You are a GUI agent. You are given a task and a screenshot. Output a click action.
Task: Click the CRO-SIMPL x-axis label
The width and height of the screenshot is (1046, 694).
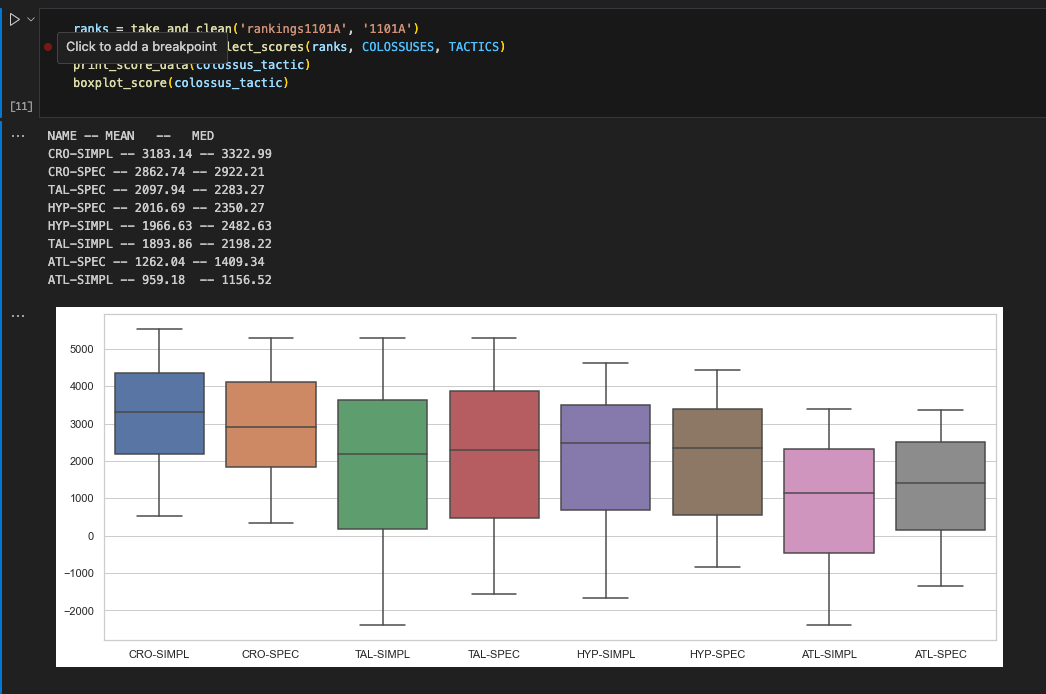(159, 655)
